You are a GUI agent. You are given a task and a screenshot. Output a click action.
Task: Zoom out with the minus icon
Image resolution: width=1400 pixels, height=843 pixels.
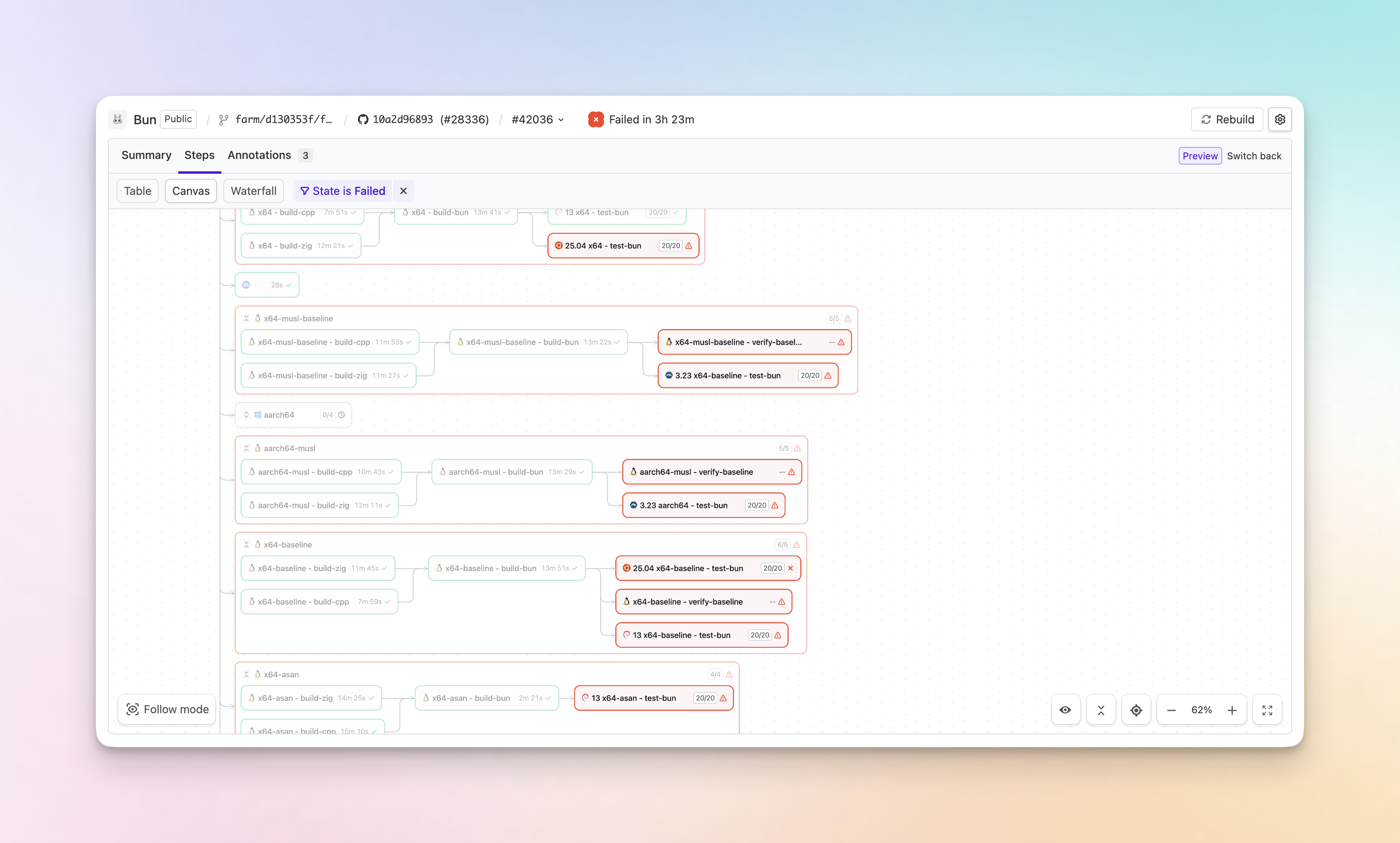pos(1171,710)
